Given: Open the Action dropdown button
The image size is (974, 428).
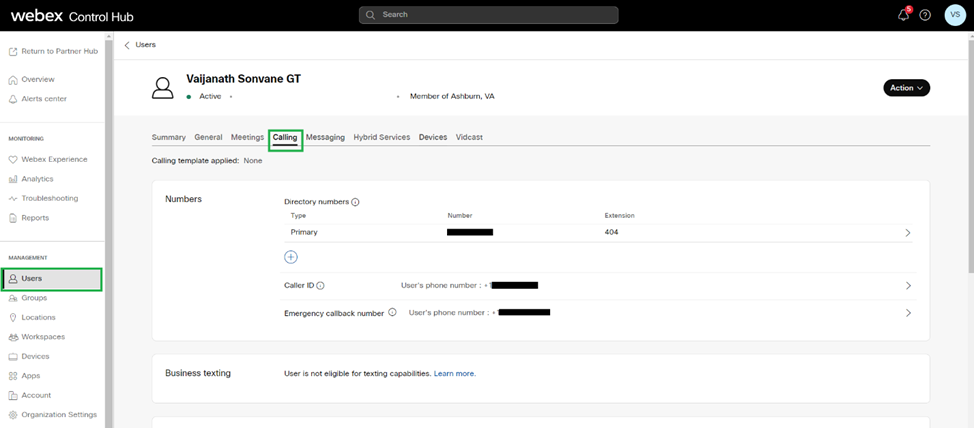Looking at the screenshot, I should coord(906,88).
